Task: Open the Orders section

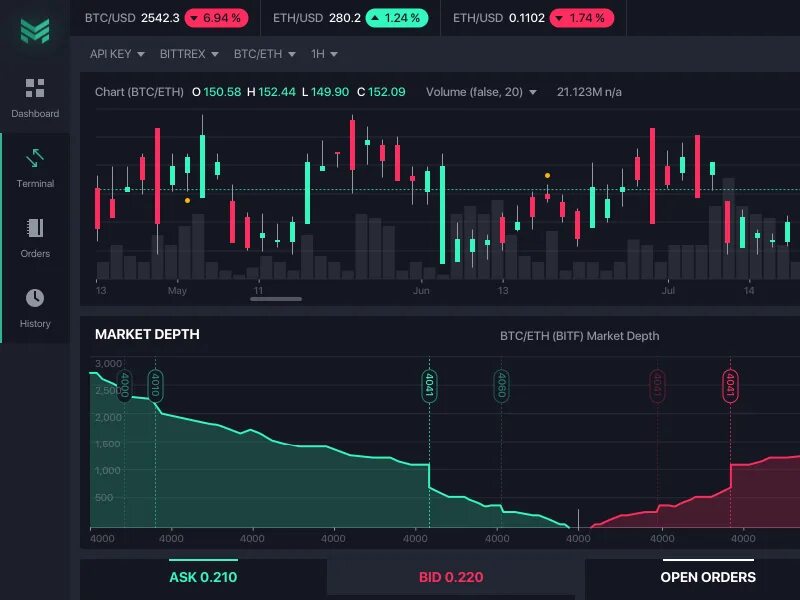Action: (x=35, y=236)
